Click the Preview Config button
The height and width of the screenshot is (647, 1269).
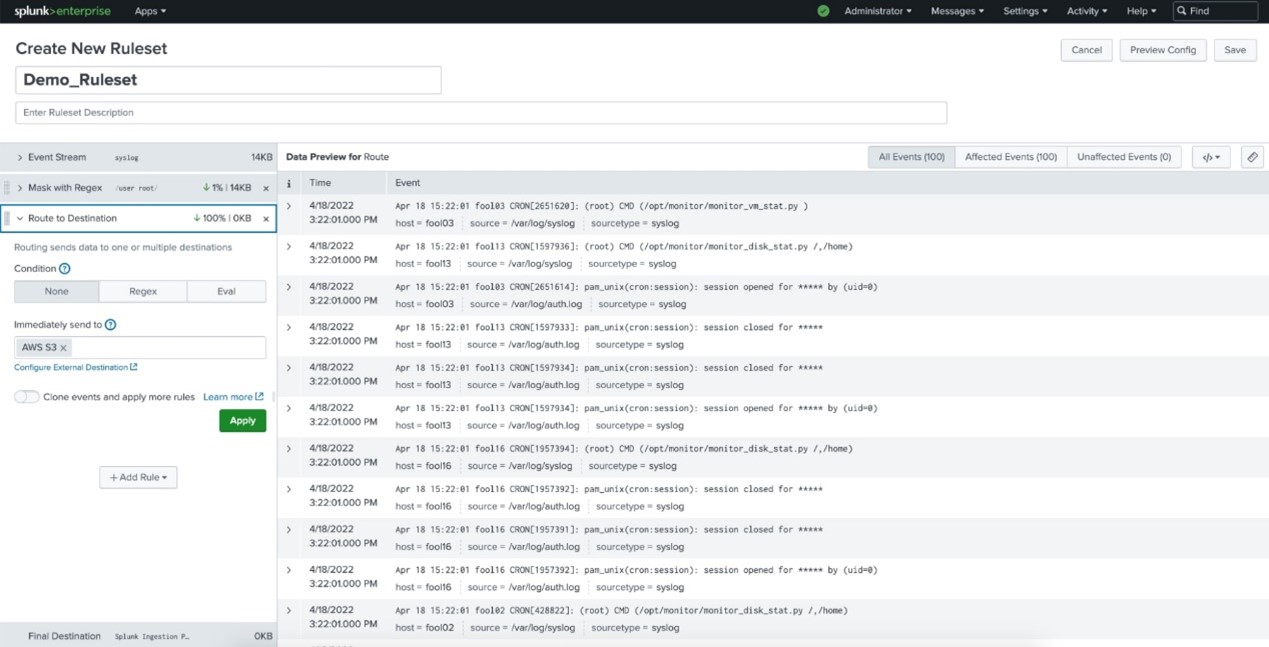(1162, 50)
